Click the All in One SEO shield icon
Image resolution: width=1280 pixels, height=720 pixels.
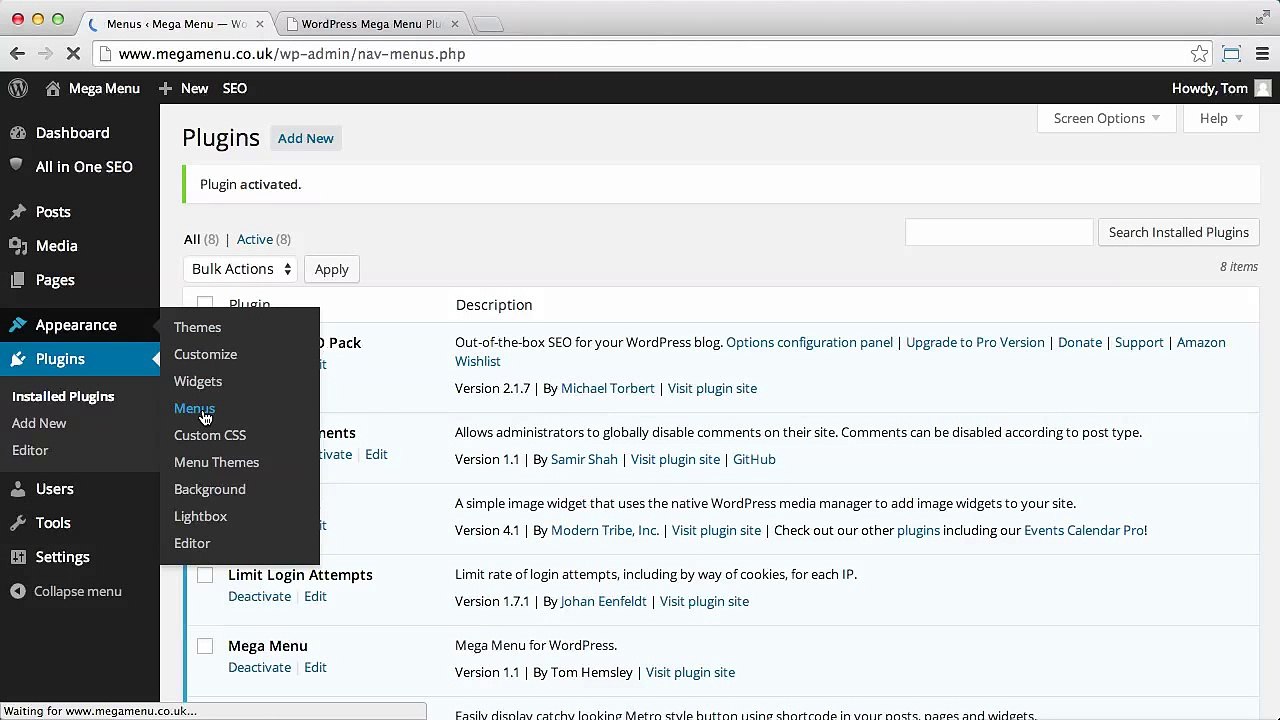click(x=17, y=166)
